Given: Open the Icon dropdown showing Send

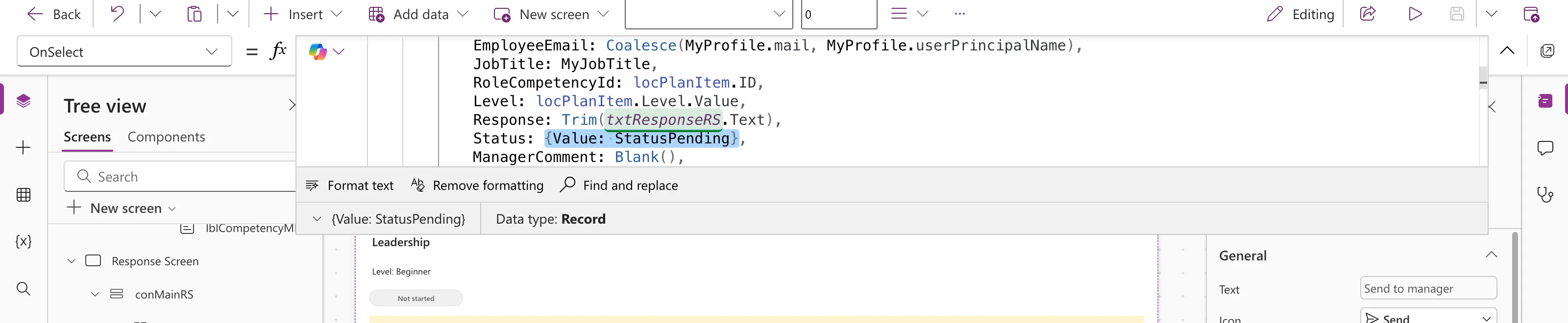Looking at the screenshot, I should pos(1428,317).
